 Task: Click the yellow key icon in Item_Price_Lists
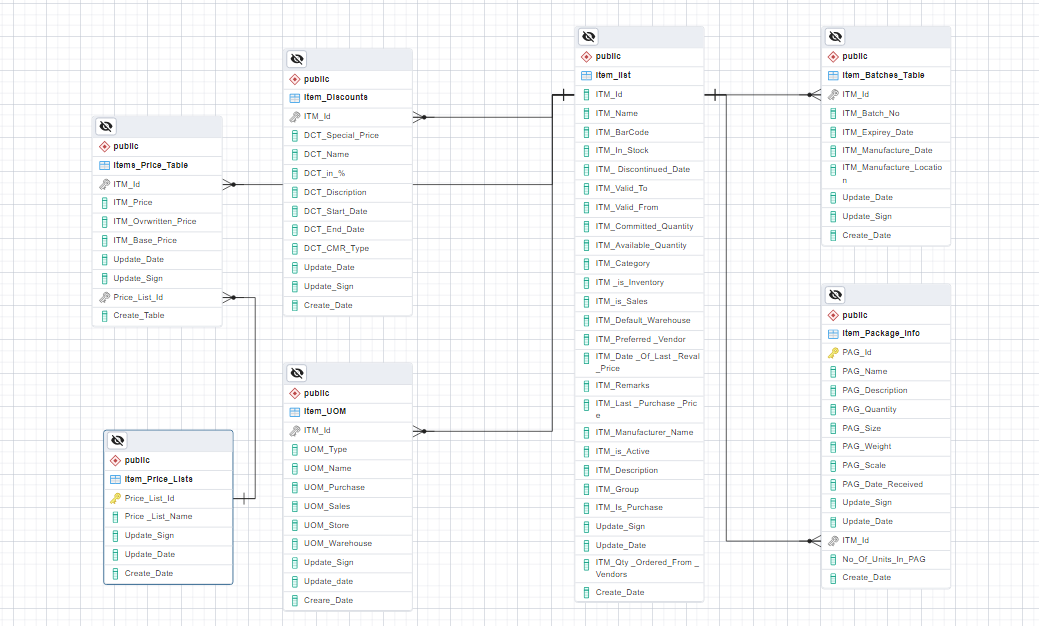coord(115,498)
